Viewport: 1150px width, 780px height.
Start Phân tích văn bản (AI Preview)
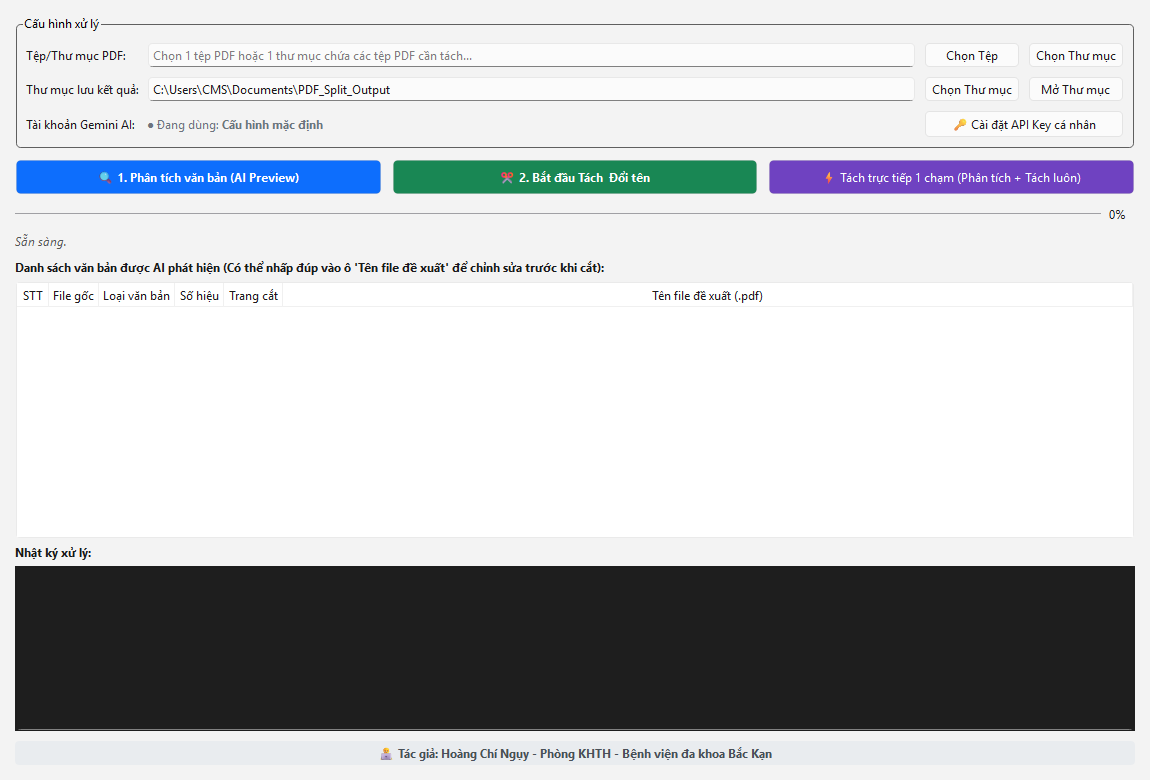198,177
